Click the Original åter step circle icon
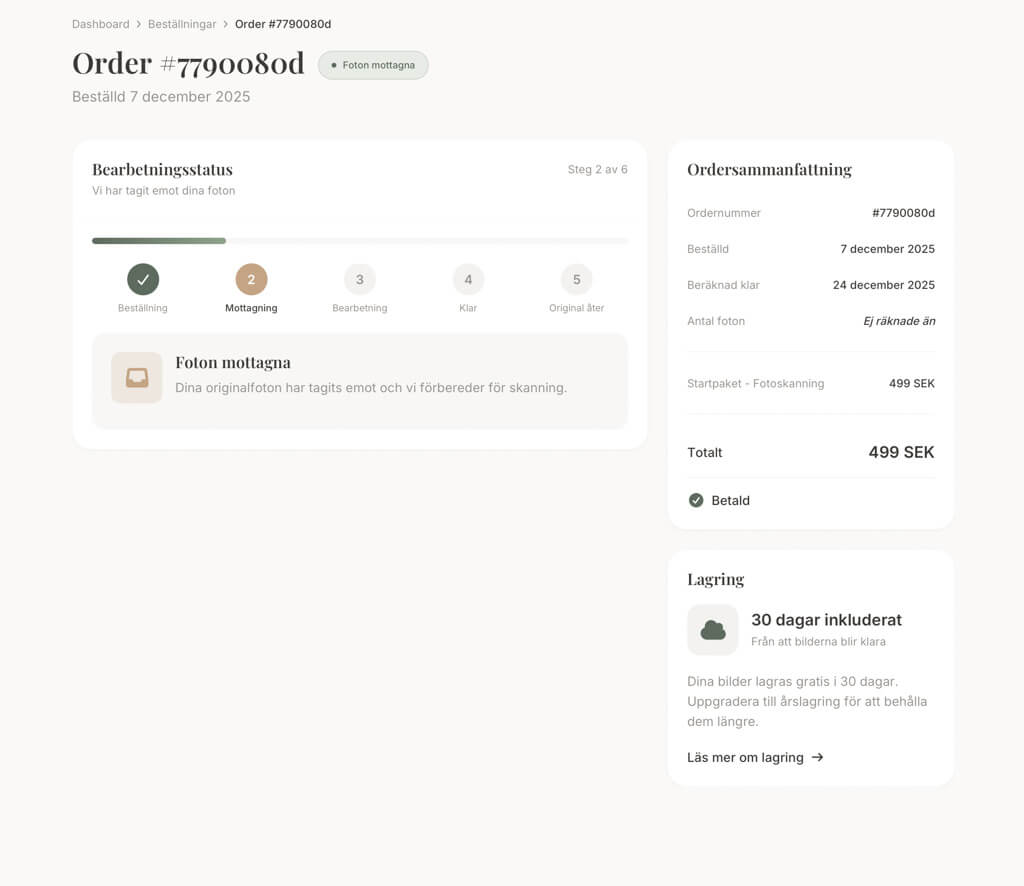Image resolution: width=1024 pixels, height=886 pixels. point(576,281)
